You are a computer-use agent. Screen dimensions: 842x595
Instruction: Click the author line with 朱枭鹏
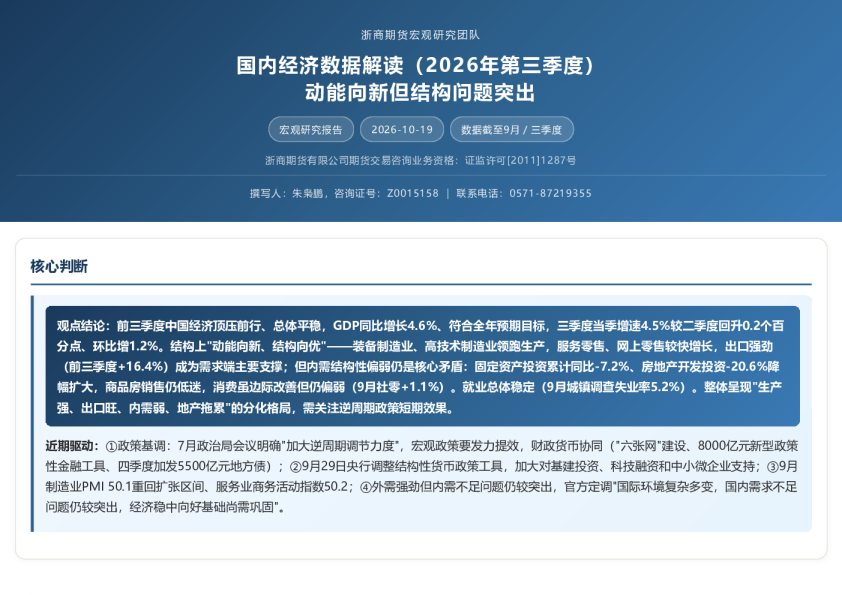[420, 193]
